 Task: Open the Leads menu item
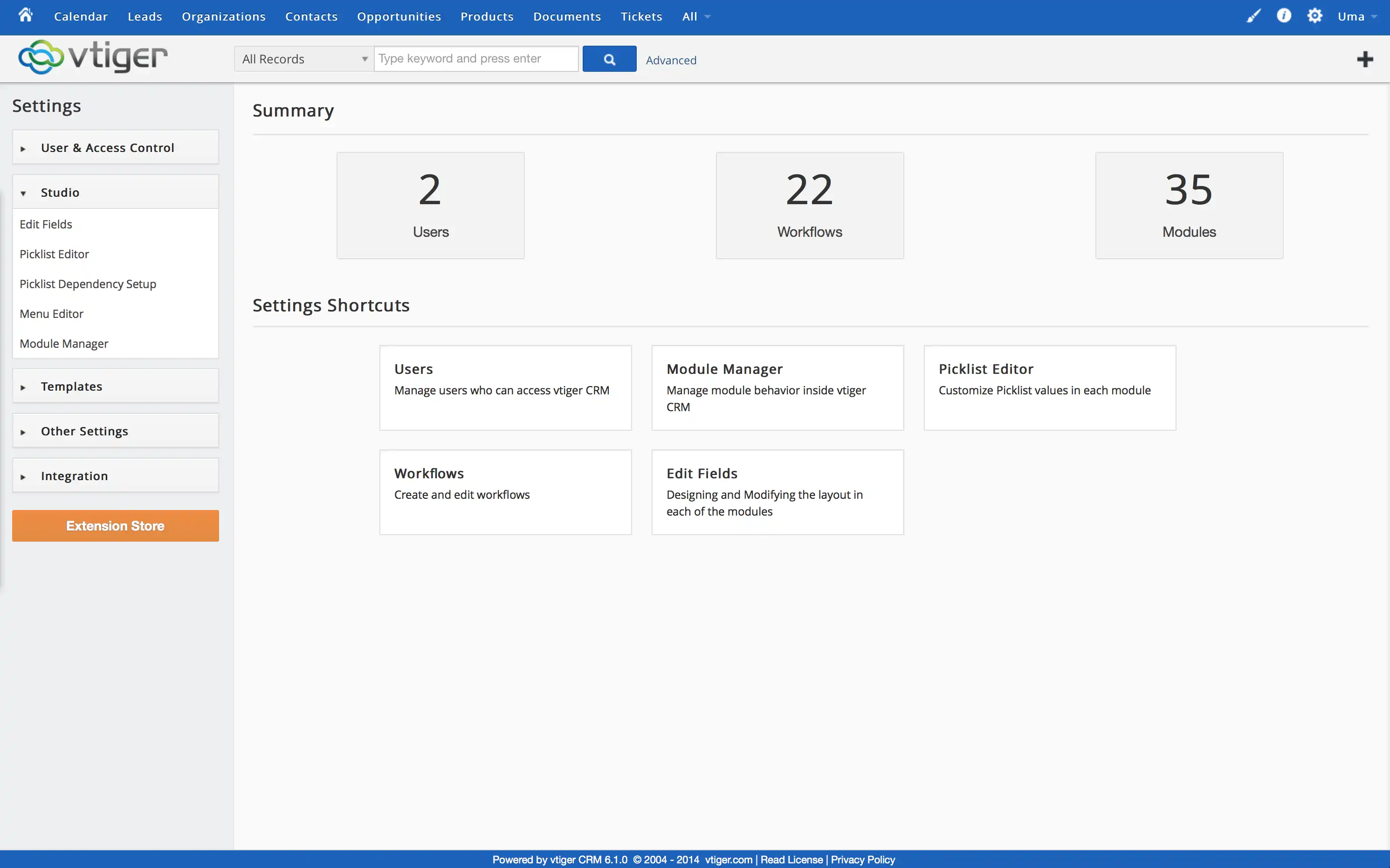pos(145,16)
